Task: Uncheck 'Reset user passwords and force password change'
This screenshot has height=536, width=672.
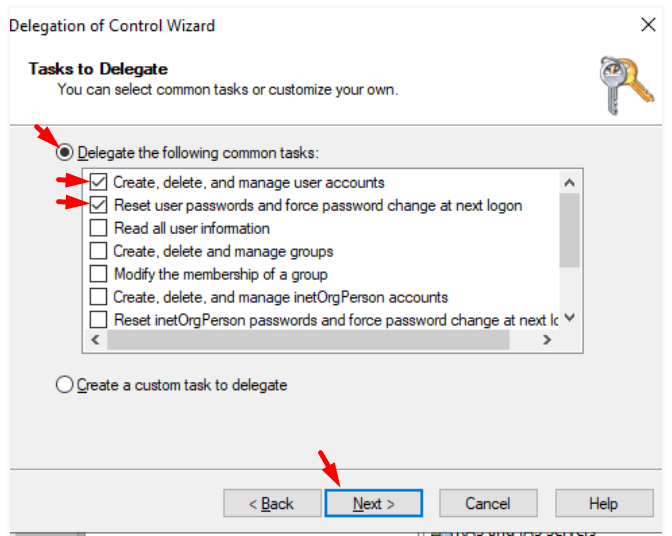Action: (x=98, y=205)
